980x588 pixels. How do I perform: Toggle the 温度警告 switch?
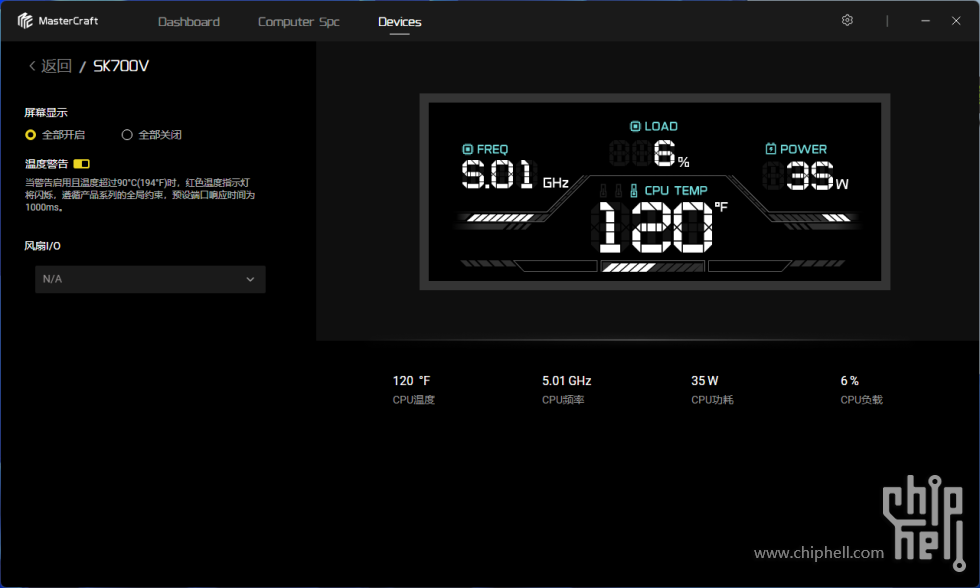(x=81, y=163)
